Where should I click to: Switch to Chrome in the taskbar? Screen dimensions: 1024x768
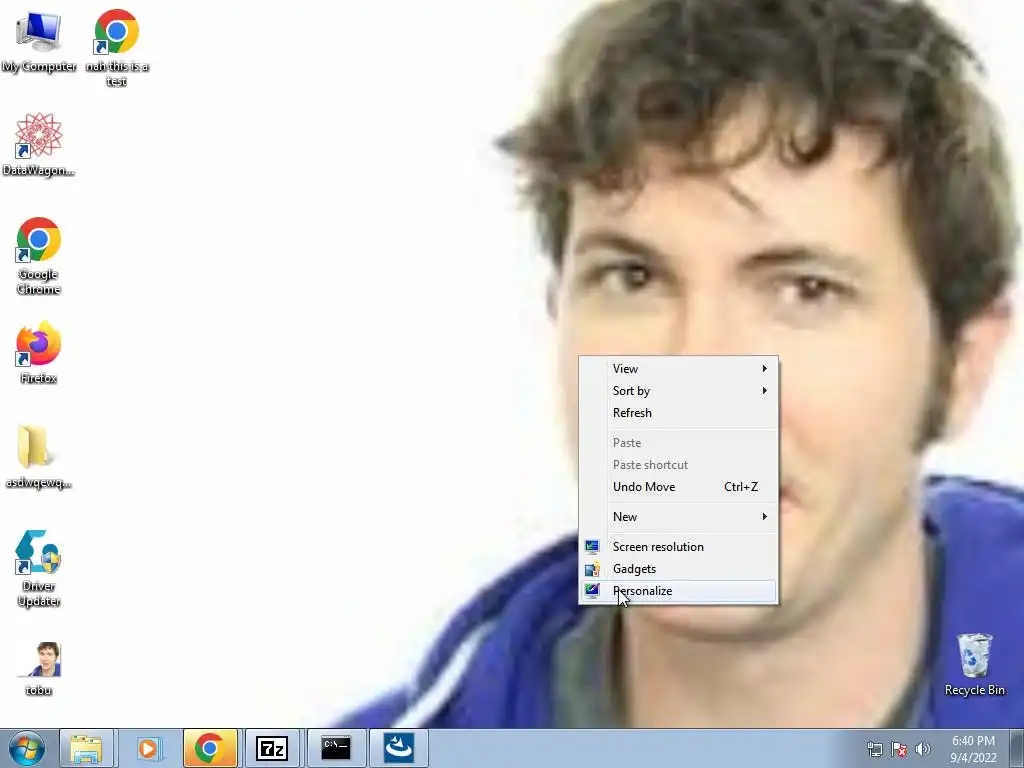coord(210,748)
